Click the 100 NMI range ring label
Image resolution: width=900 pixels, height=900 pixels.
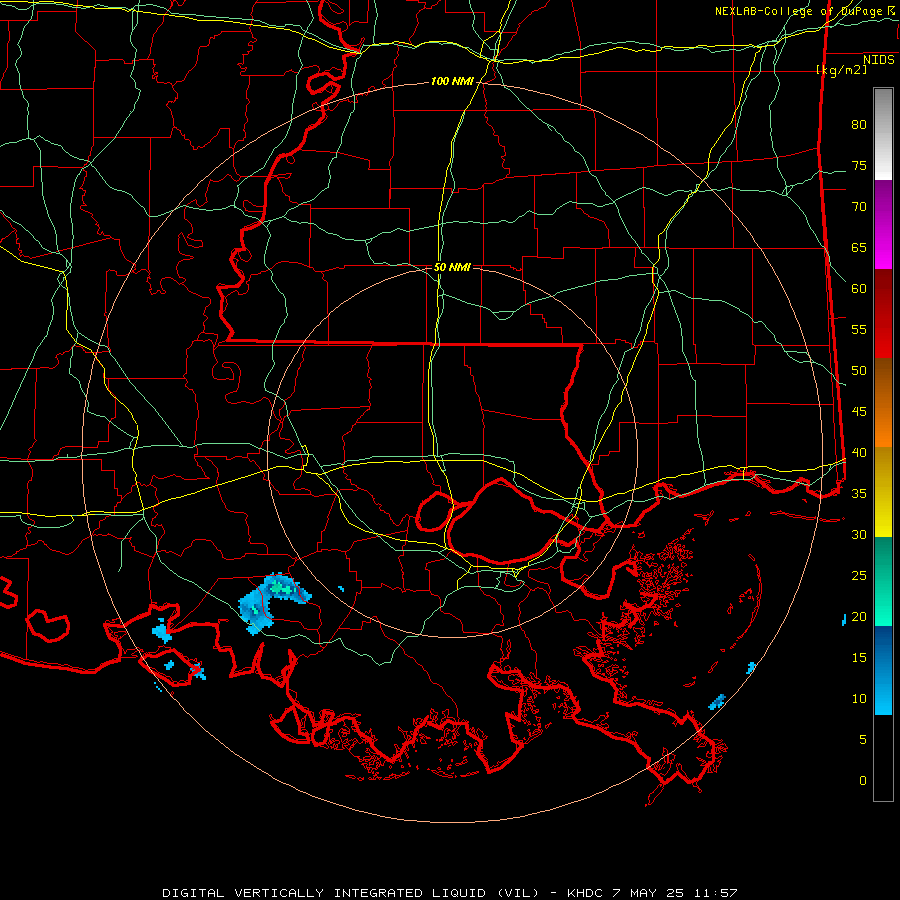(x=452, y=82)
